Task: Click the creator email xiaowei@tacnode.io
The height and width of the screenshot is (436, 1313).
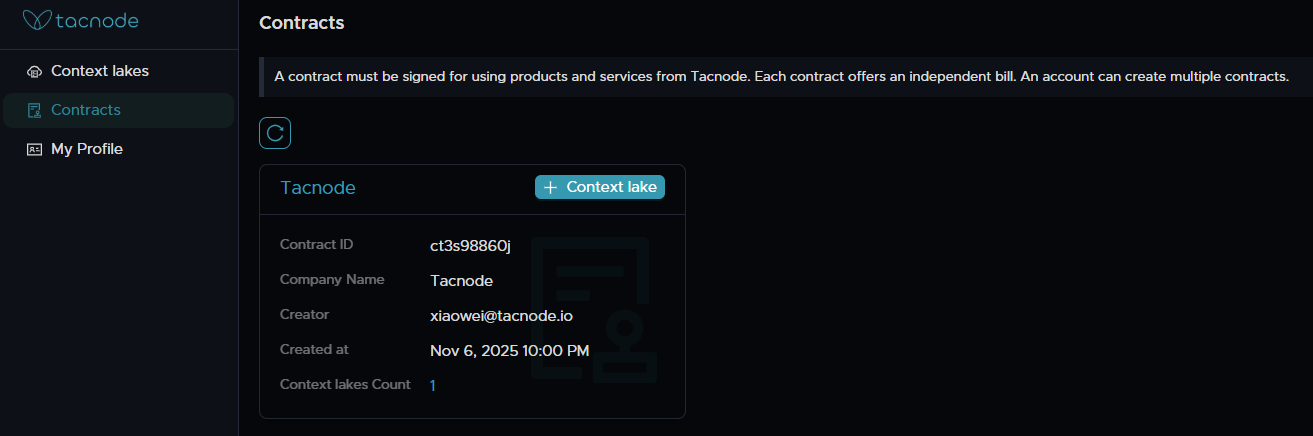Action: [x=501, y=315]
